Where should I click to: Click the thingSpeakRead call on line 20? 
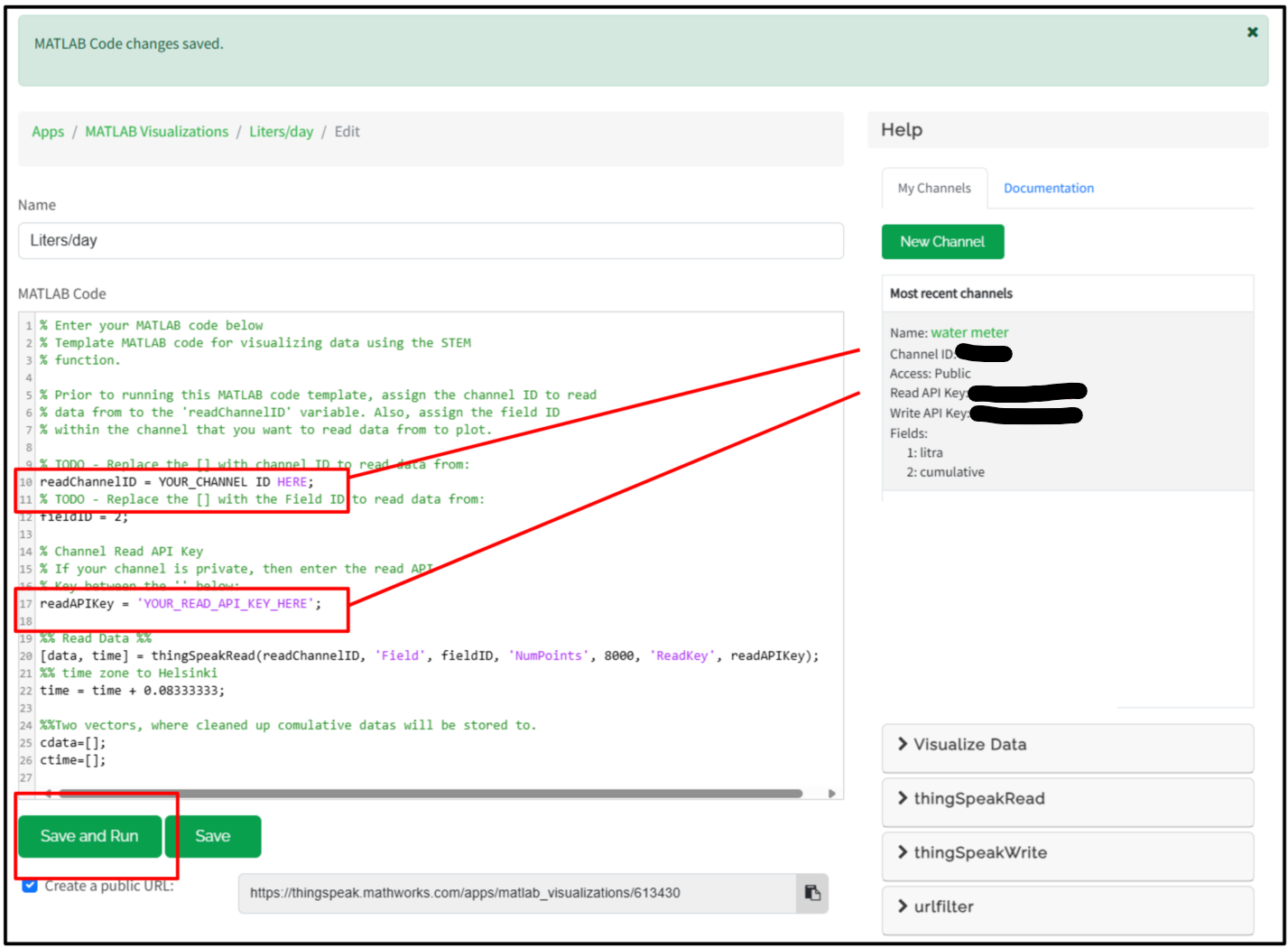pos(430,656)
